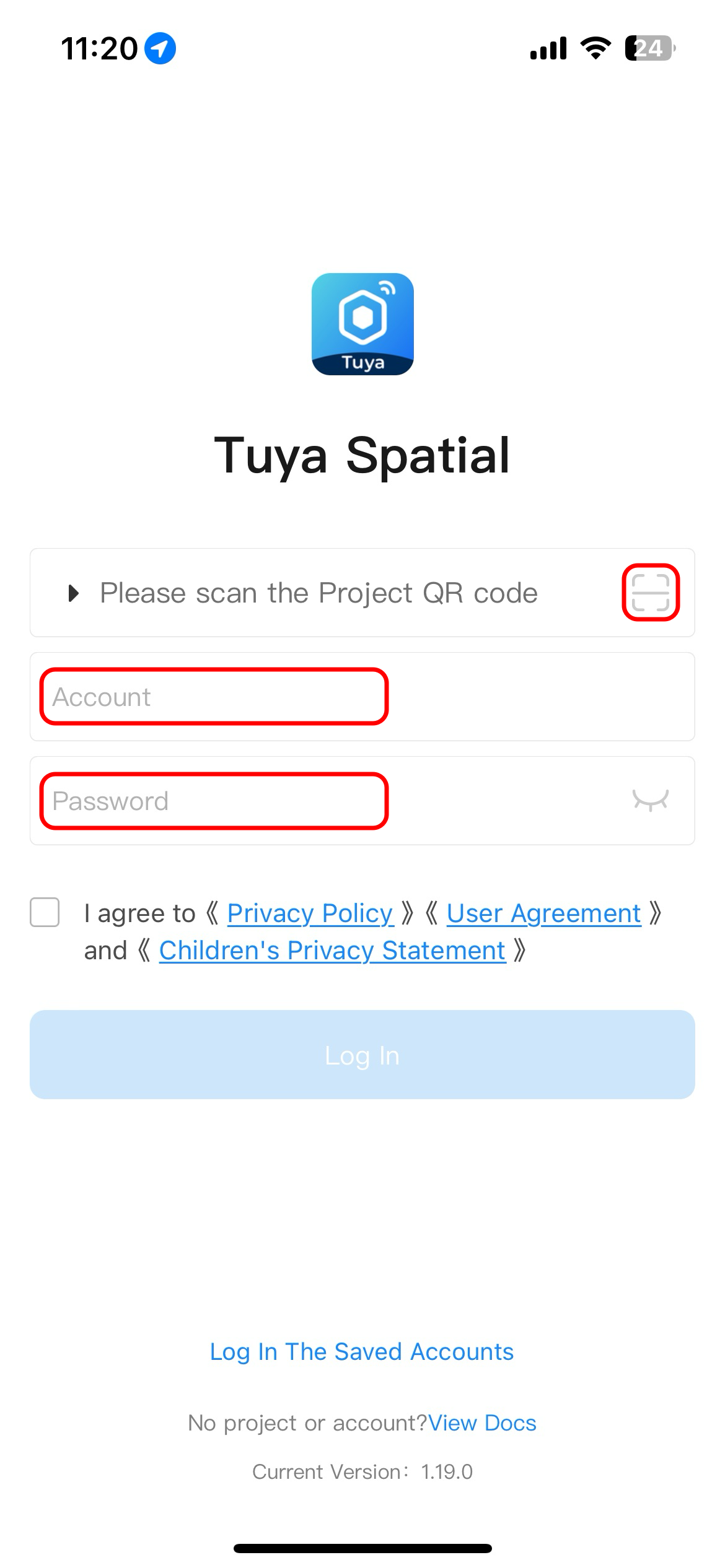
Task: Toggle password visibility eye icon
Action: [x=650, y=800]
